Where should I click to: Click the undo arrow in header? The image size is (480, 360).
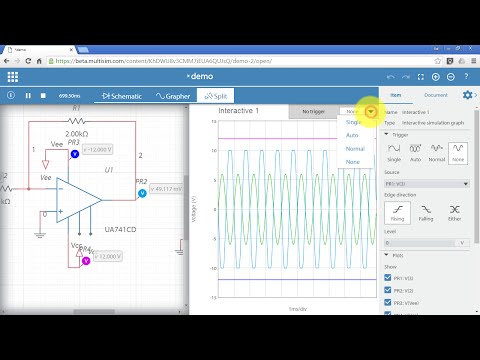click(x=391, y=77)
